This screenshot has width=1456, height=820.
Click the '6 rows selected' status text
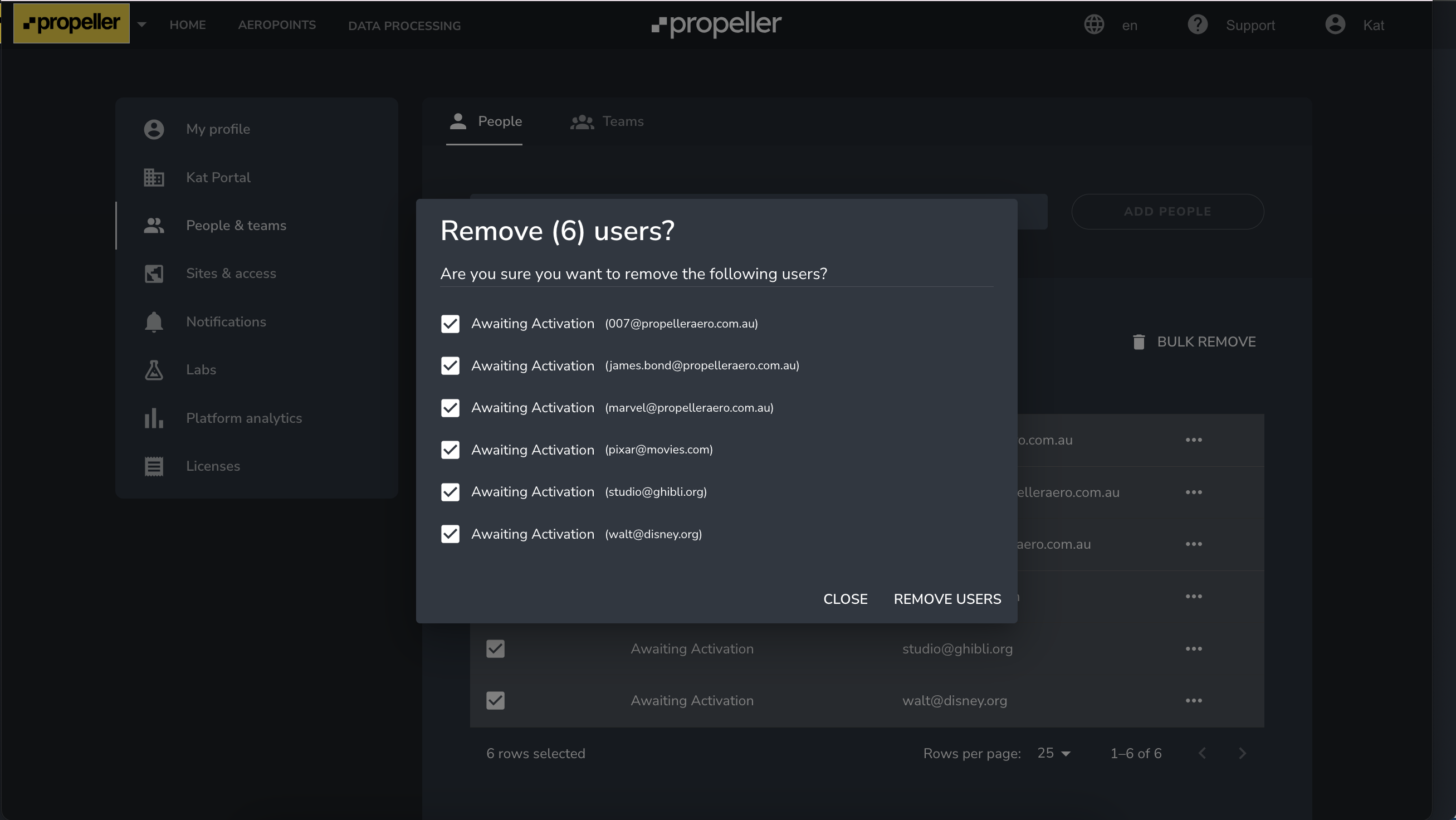pos(535,753)
